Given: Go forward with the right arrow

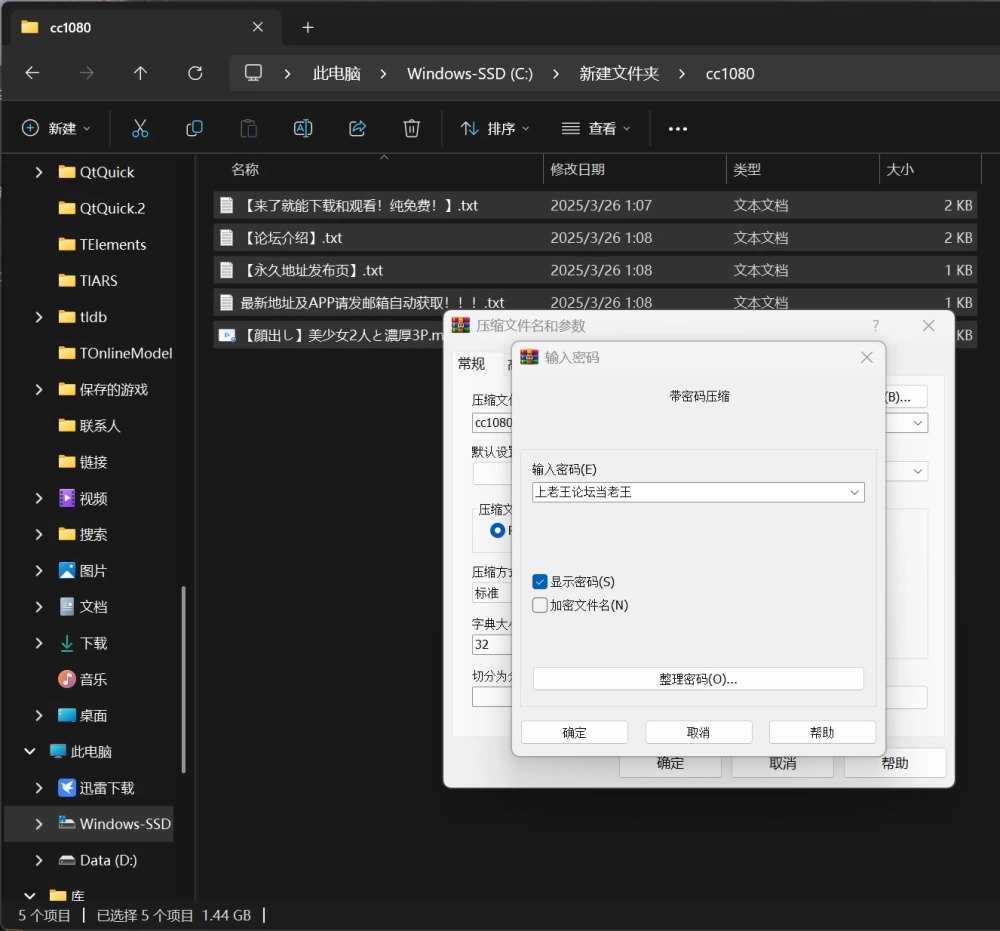Looking at the screenshot, I should (x=86, y=73).
